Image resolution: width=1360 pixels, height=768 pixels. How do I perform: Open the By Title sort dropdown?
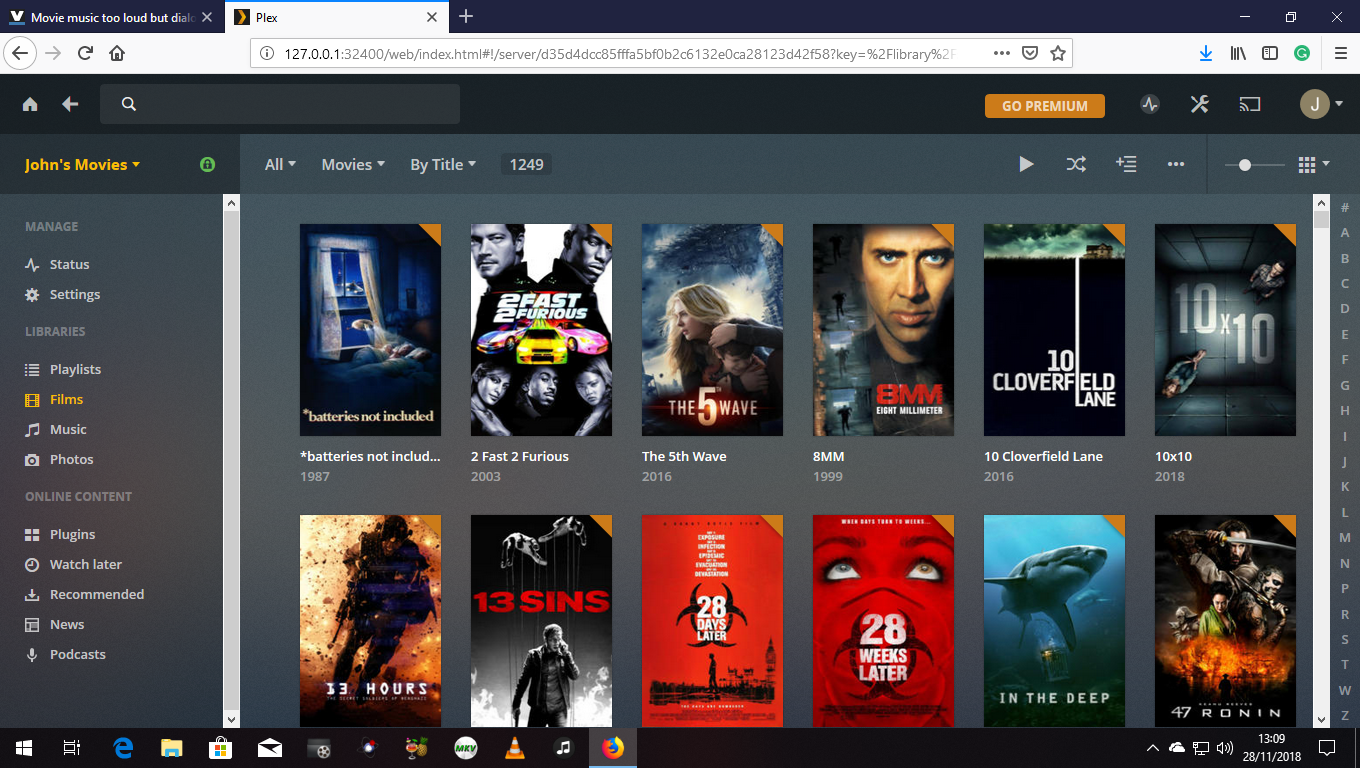[443, 164]
